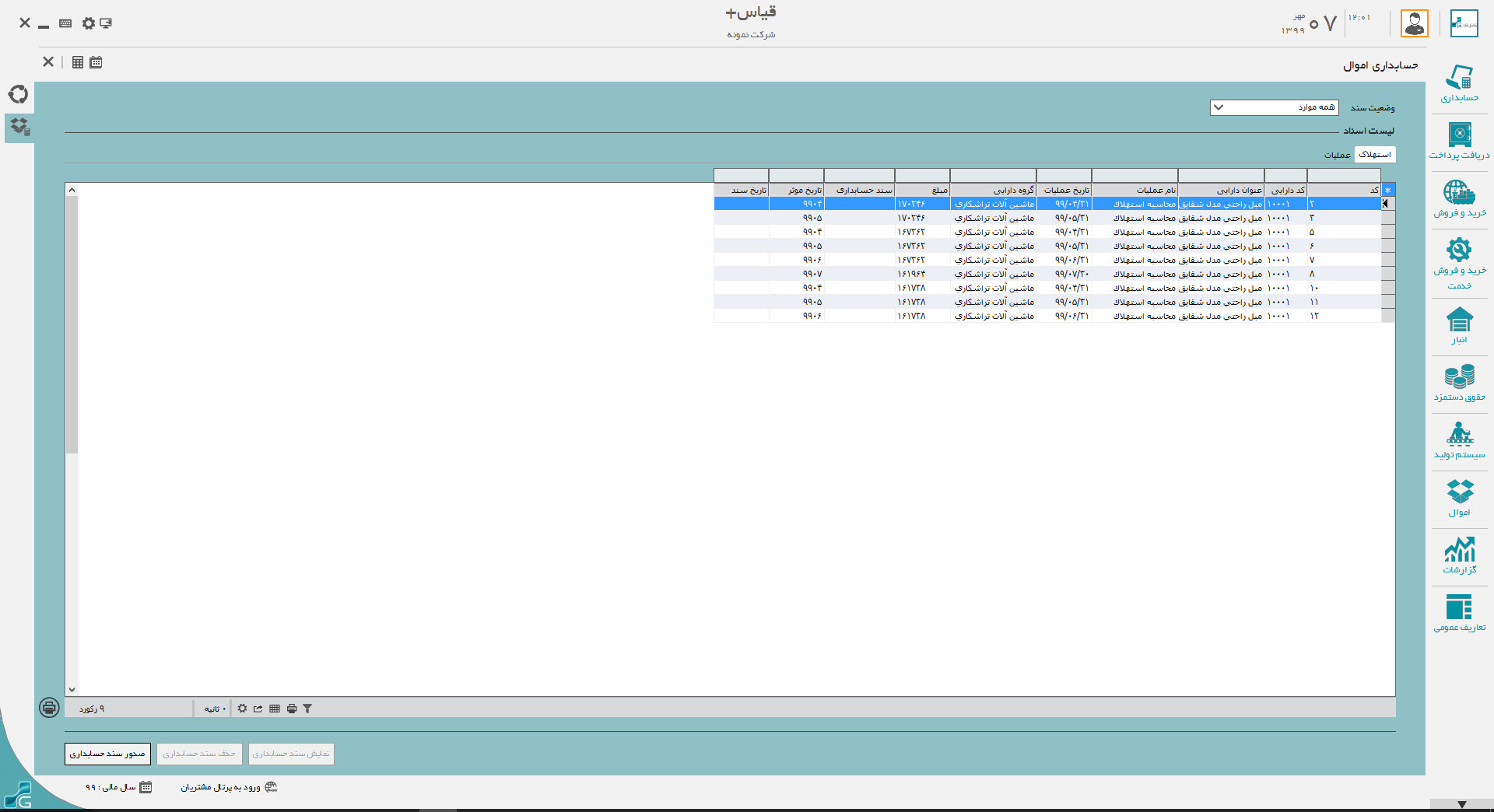
Task: Sort by کد دارایی column header
Action: tap(1286, 190)
